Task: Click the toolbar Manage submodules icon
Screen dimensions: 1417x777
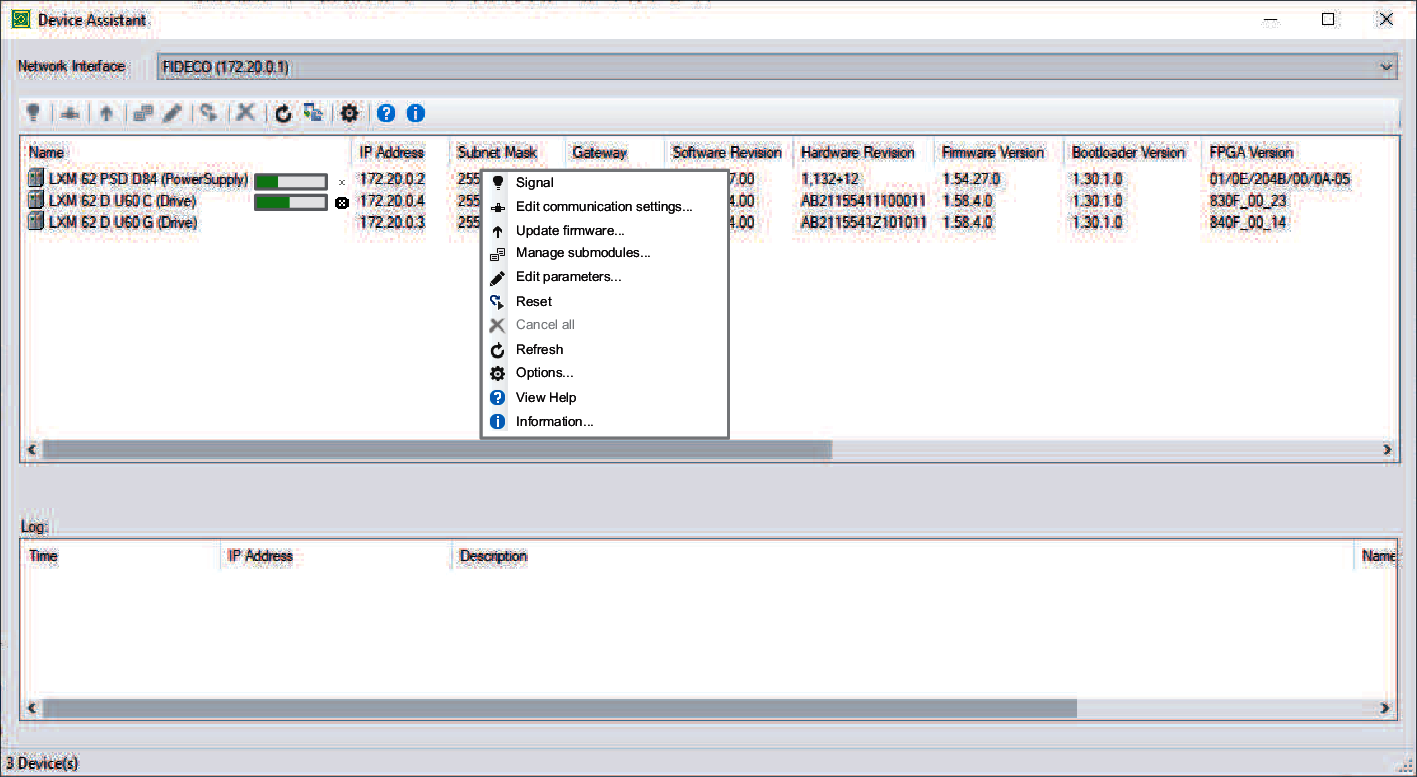Action: point(143,113)
